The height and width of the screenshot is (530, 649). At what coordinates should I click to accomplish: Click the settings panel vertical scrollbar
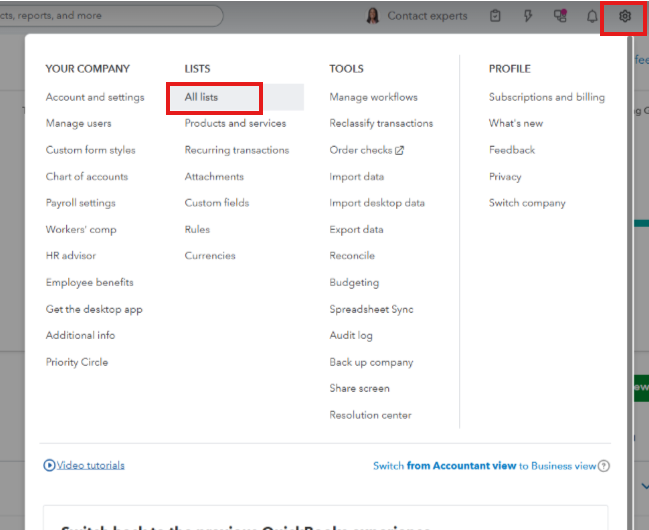click(630, 282)
